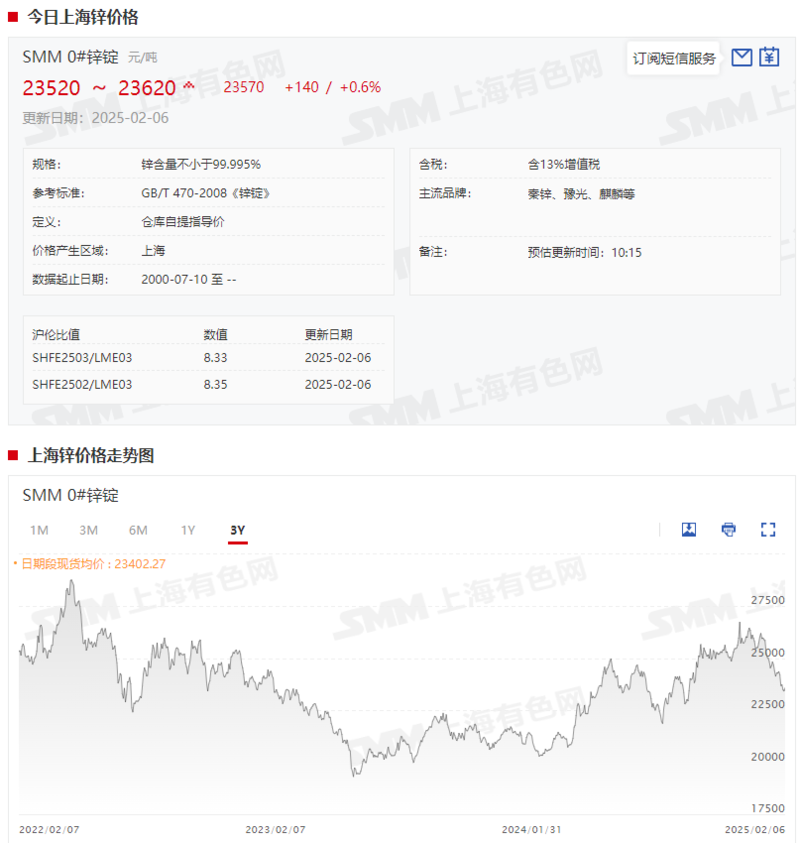Expand the chart to fullscreen
This screenshot has height=843, width=800.
pos(765,529)
